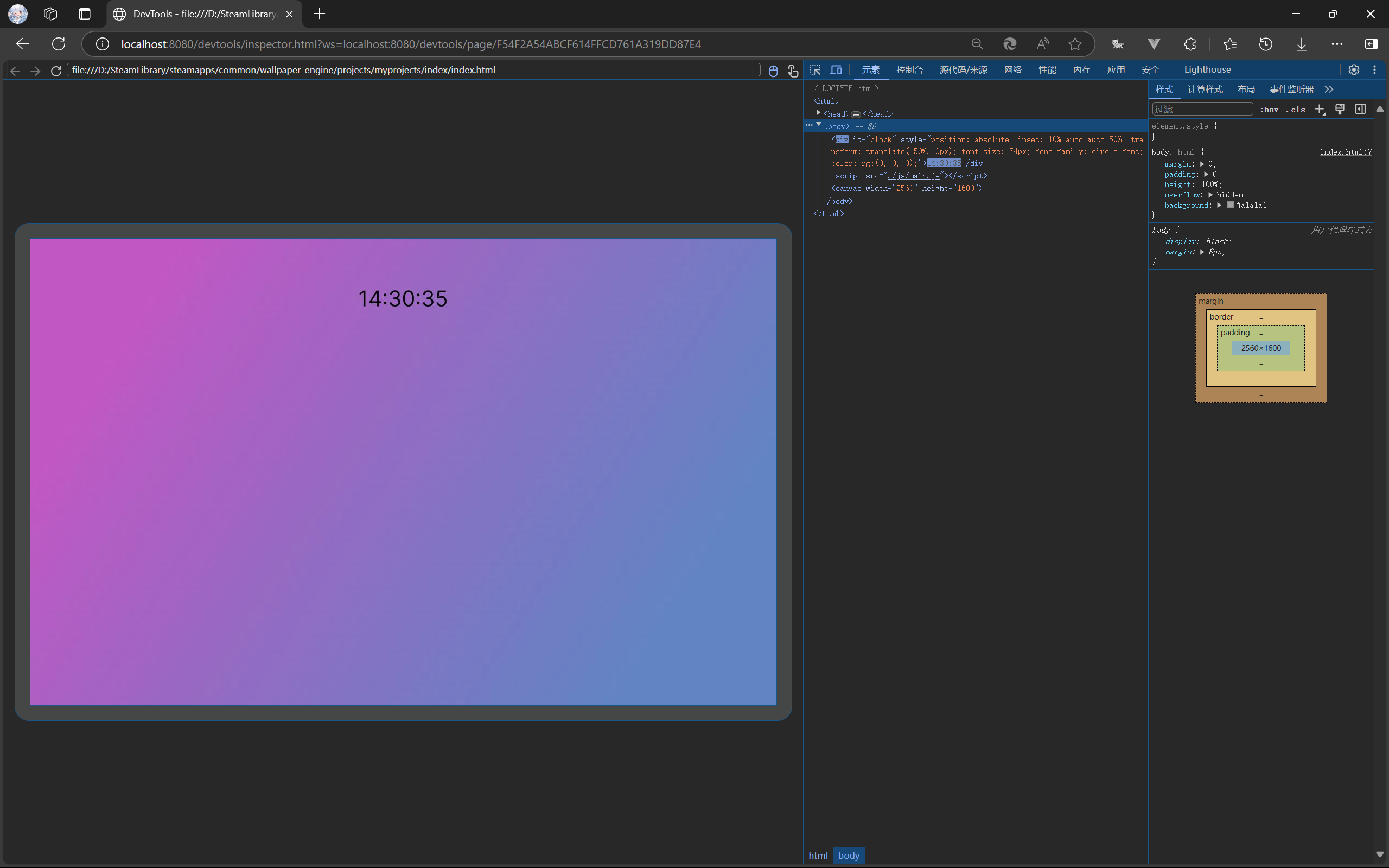Reload the inspected page preview

56,71
